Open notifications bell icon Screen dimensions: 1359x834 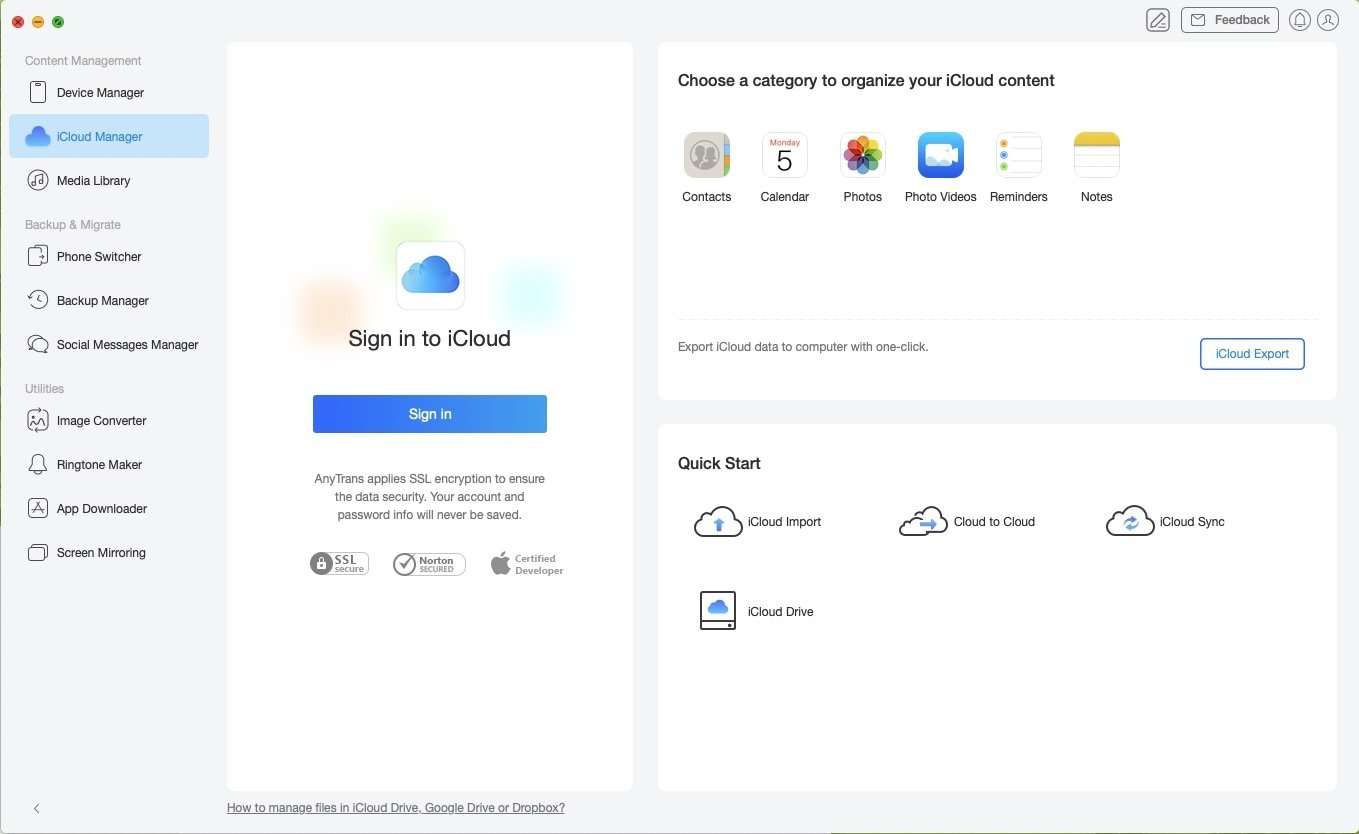1300,20
